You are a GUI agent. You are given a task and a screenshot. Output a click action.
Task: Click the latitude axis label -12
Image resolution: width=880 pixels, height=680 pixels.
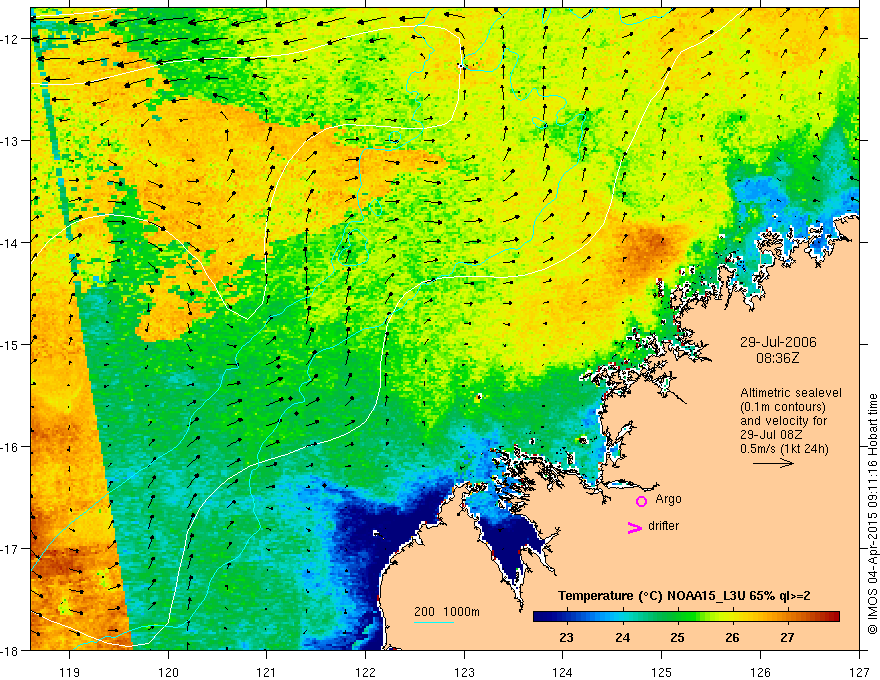point(11,39)
